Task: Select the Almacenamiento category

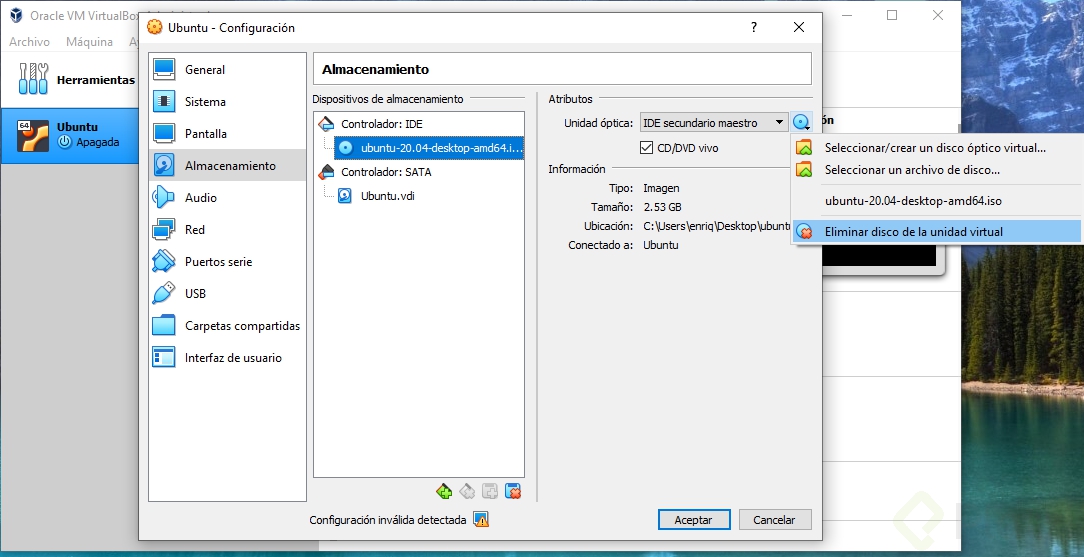Action: tap(227, 165)
